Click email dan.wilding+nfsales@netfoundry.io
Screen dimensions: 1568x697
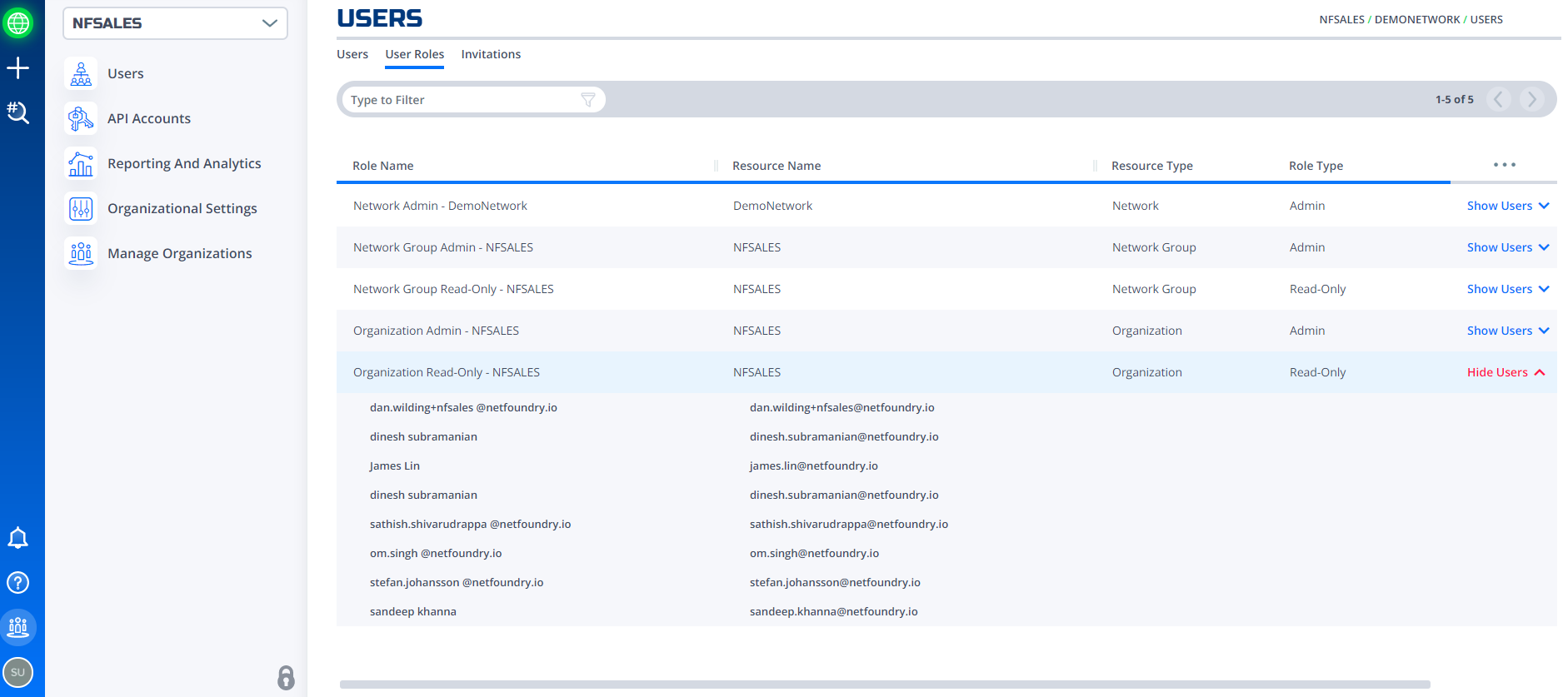842,407
